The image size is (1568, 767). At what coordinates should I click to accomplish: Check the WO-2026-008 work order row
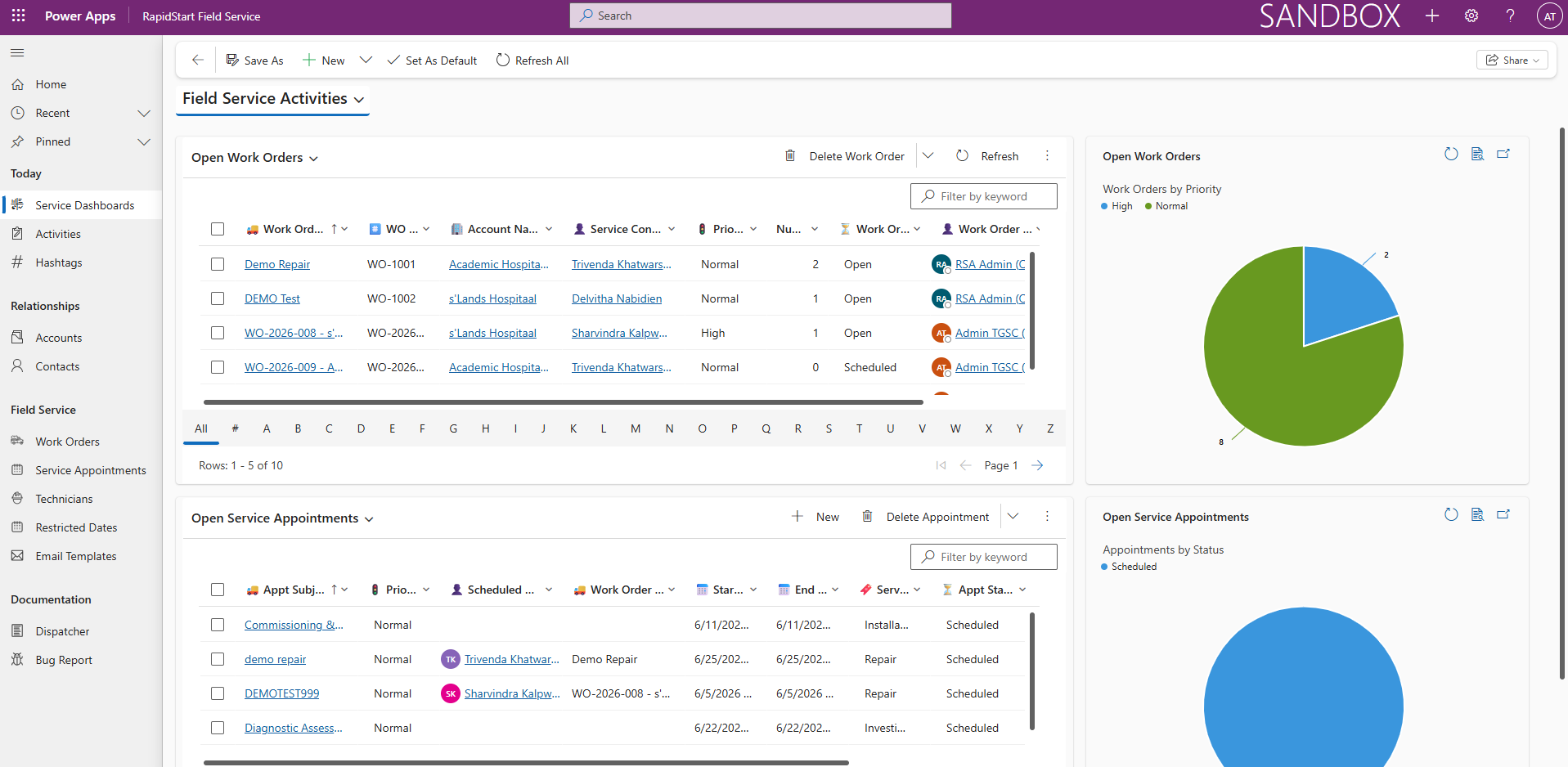click(x=218, y=333)
